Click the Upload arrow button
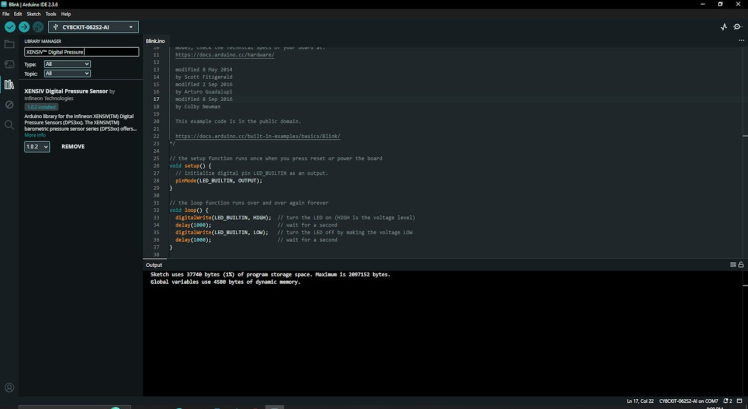 click(x=24, y=27)
